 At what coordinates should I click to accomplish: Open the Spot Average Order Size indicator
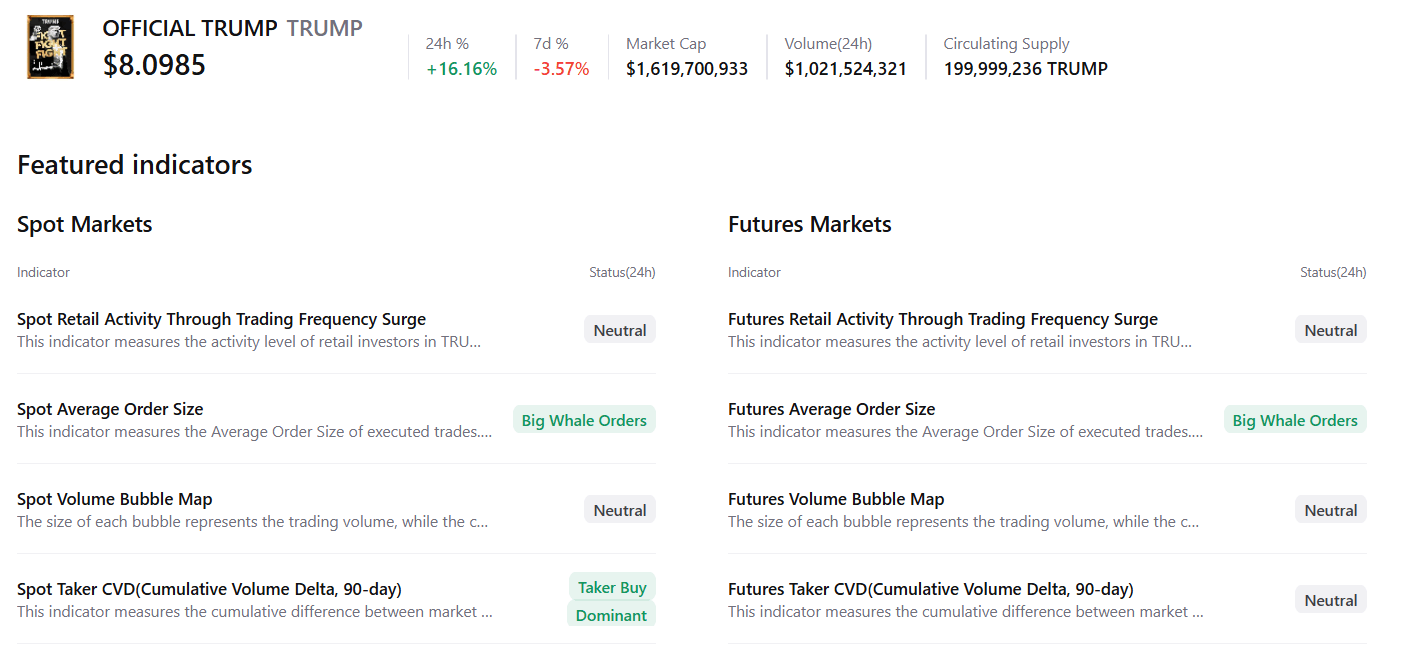tap(110, 409)
